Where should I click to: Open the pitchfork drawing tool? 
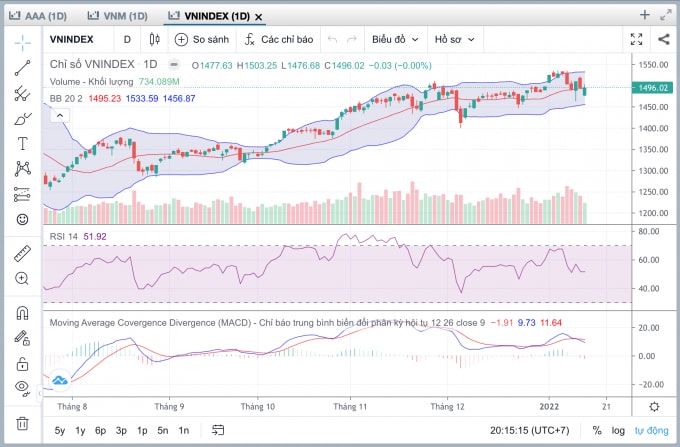pyautogui.click(x=23, y=93)
